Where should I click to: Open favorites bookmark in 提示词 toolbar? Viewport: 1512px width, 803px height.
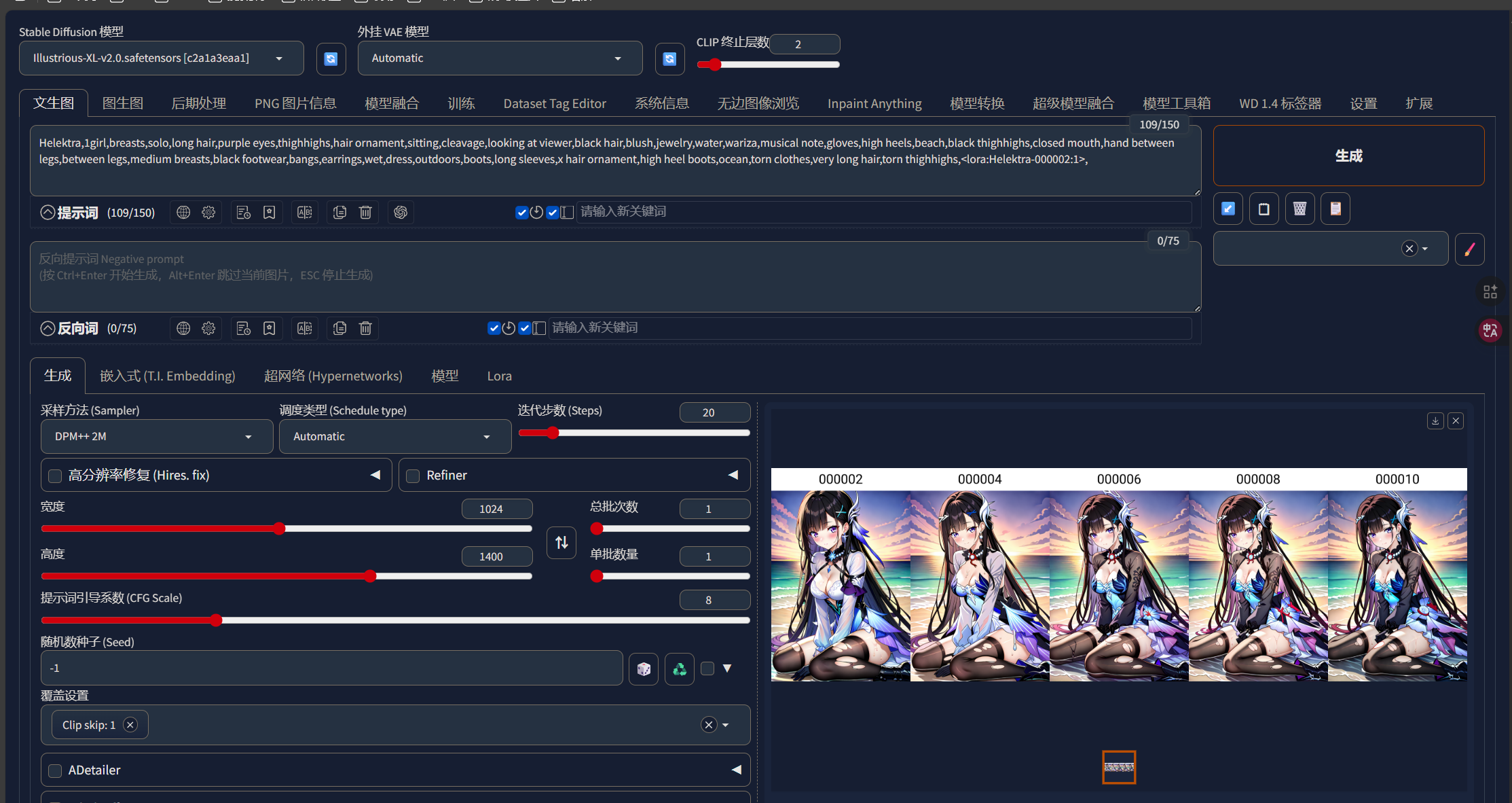pyautogui.click(x=270, y=213)
